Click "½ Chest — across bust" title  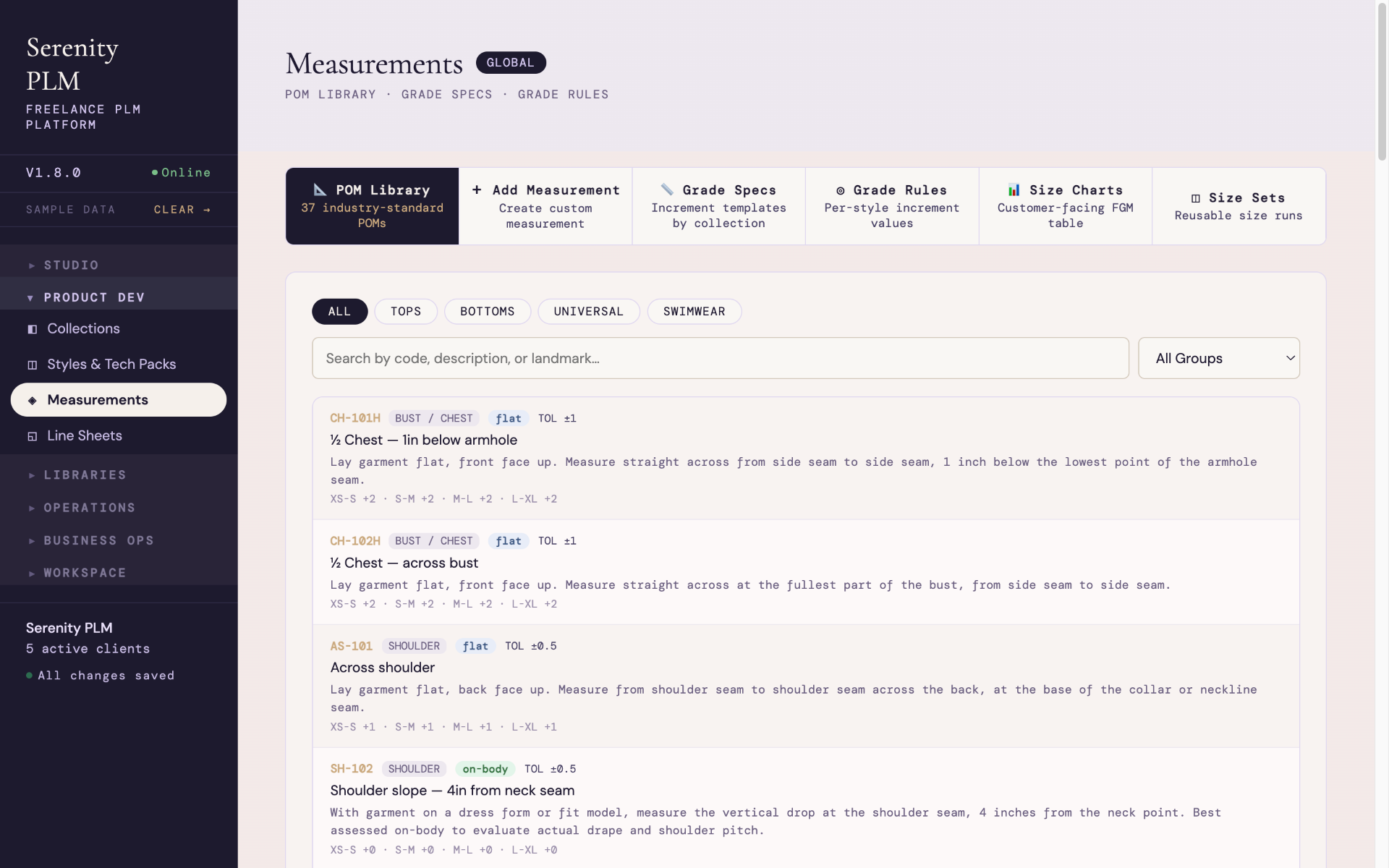click(404, 563)
